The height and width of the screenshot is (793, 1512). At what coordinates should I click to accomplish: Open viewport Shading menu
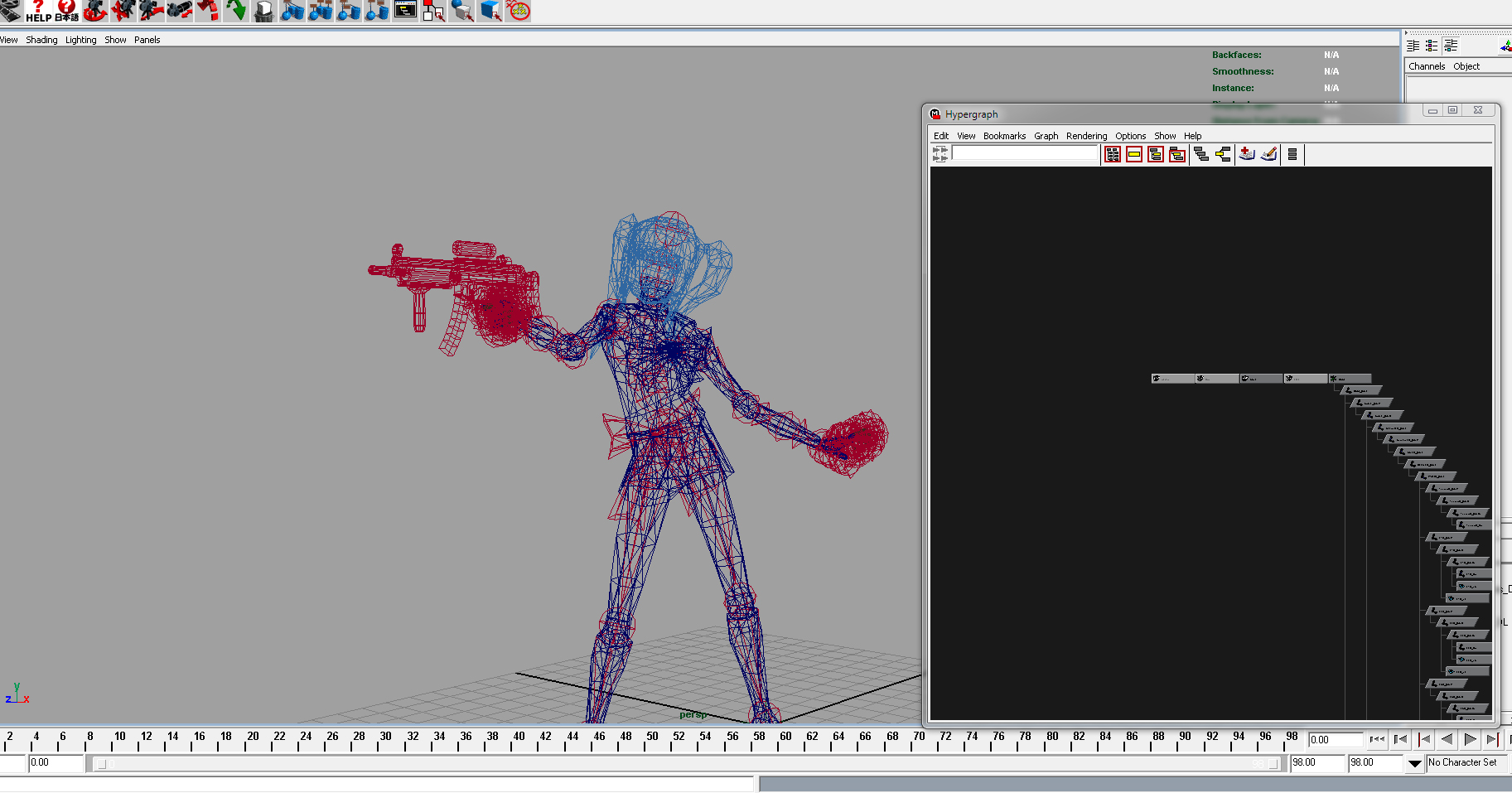click(41, 40)
